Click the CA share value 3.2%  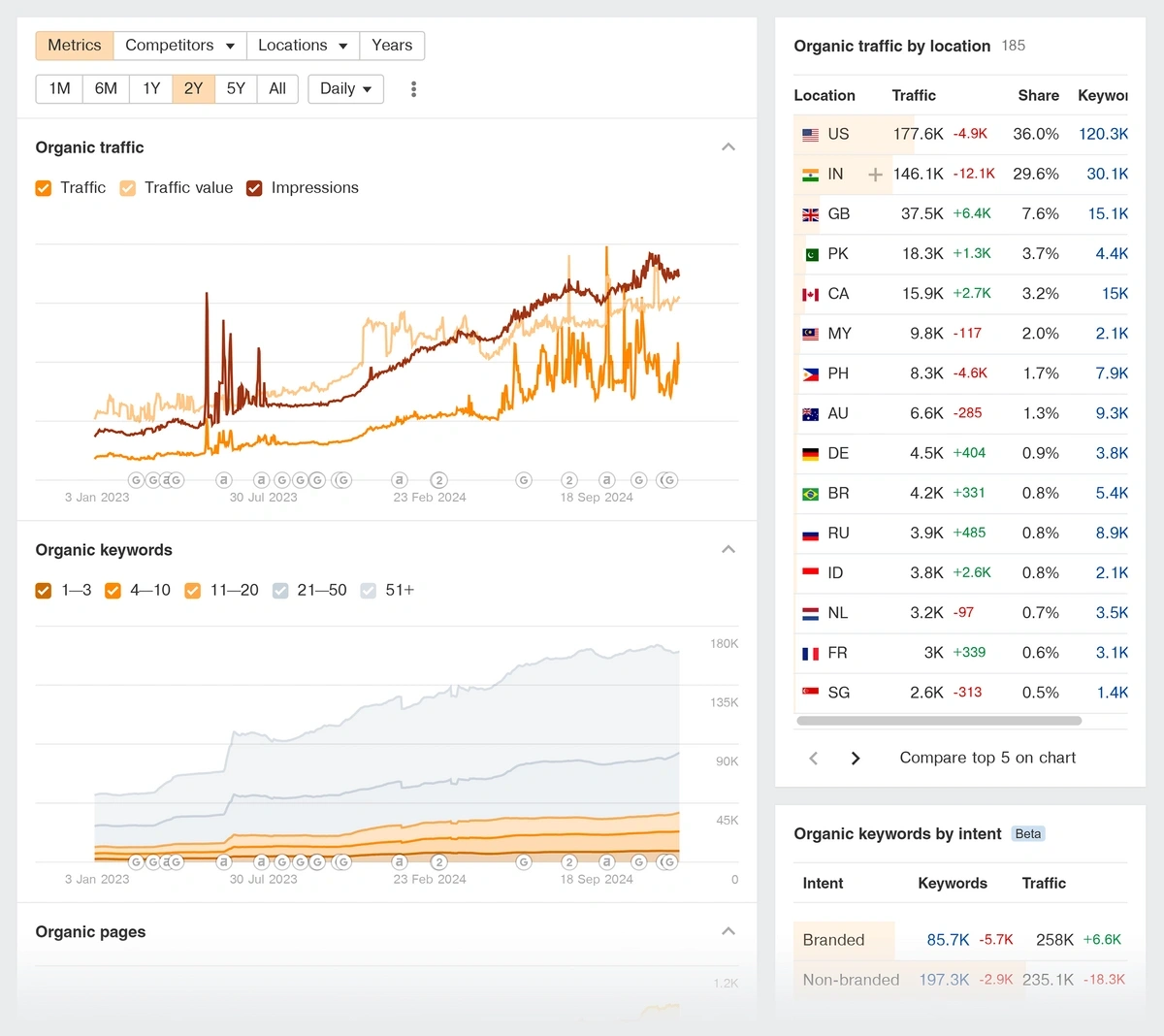pyautogui.click(x=1040, y=294)
